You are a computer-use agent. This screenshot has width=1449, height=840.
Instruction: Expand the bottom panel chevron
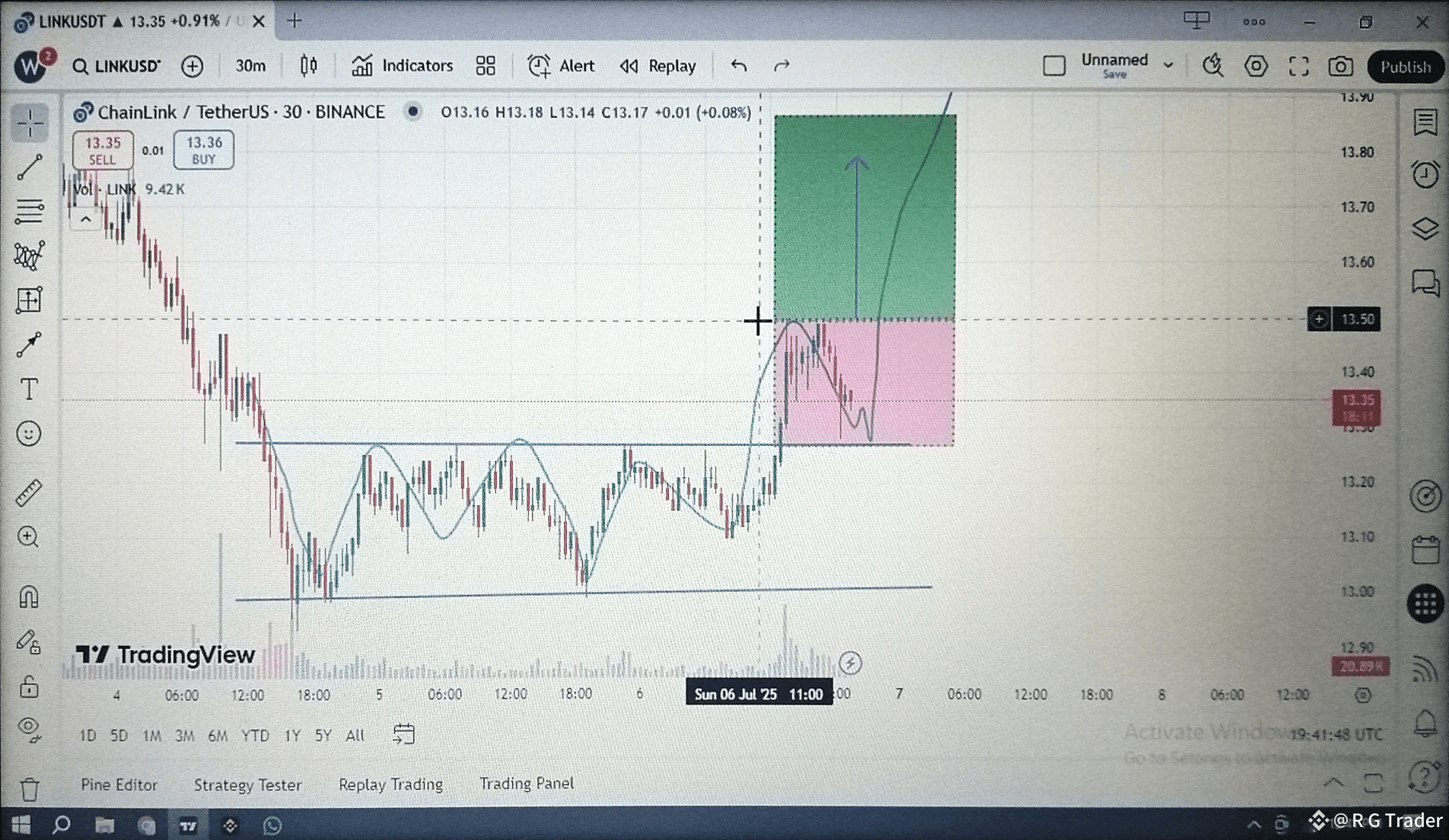coord(1333,782)
